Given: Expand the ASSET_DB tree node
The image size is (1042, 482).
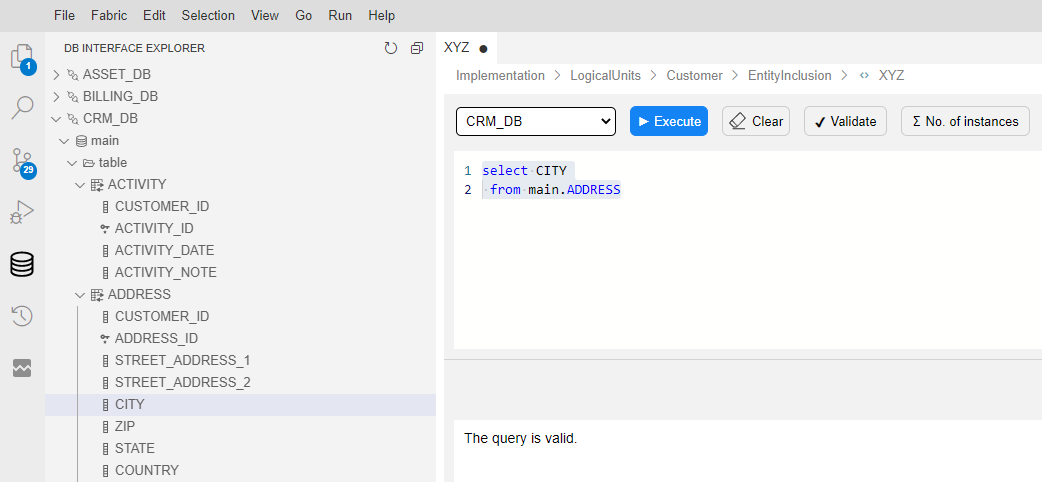Looking at the screenshot, I should [x=57, y=74].
